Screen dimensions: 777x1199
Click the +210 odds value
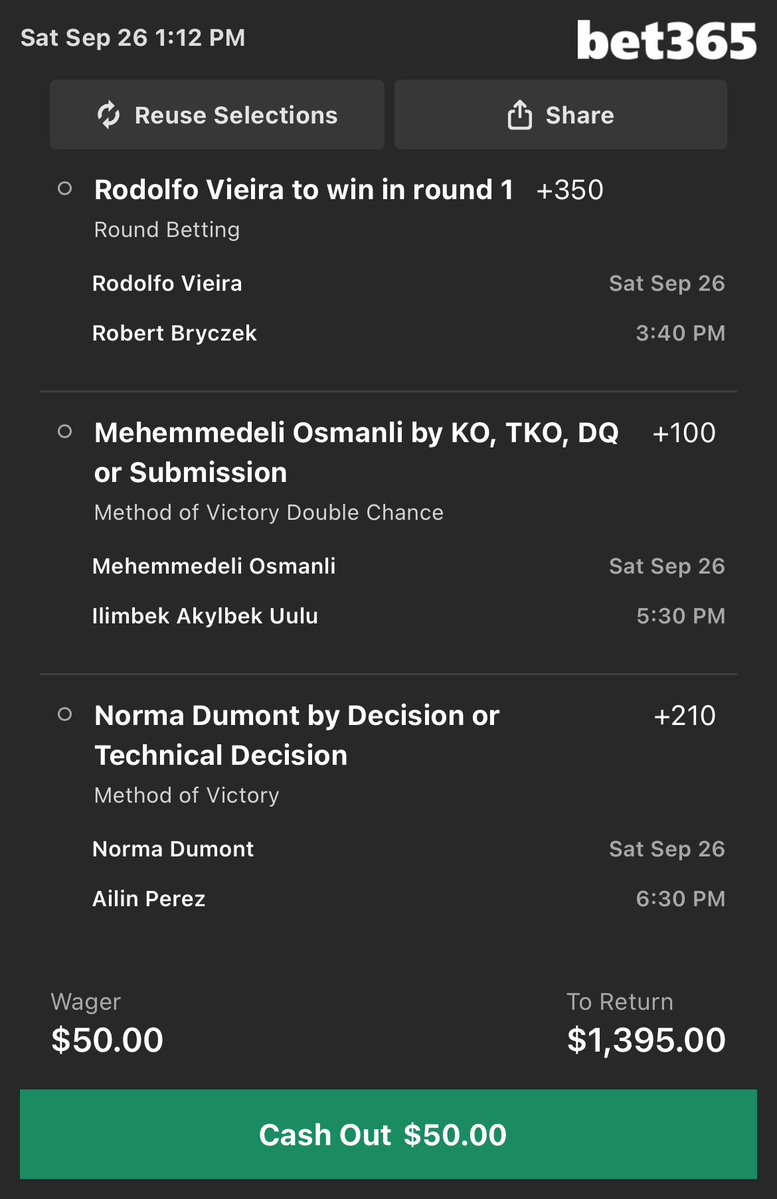(684, 716)
